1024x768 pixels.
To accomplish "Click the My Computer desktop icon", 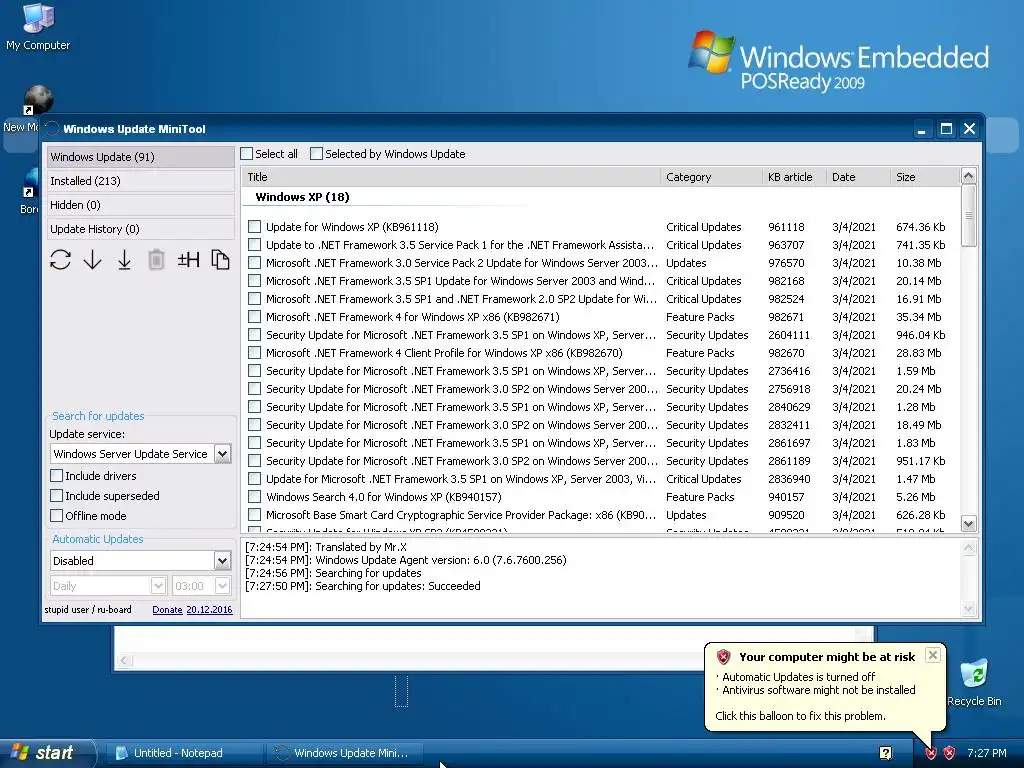I will [38, 27].
